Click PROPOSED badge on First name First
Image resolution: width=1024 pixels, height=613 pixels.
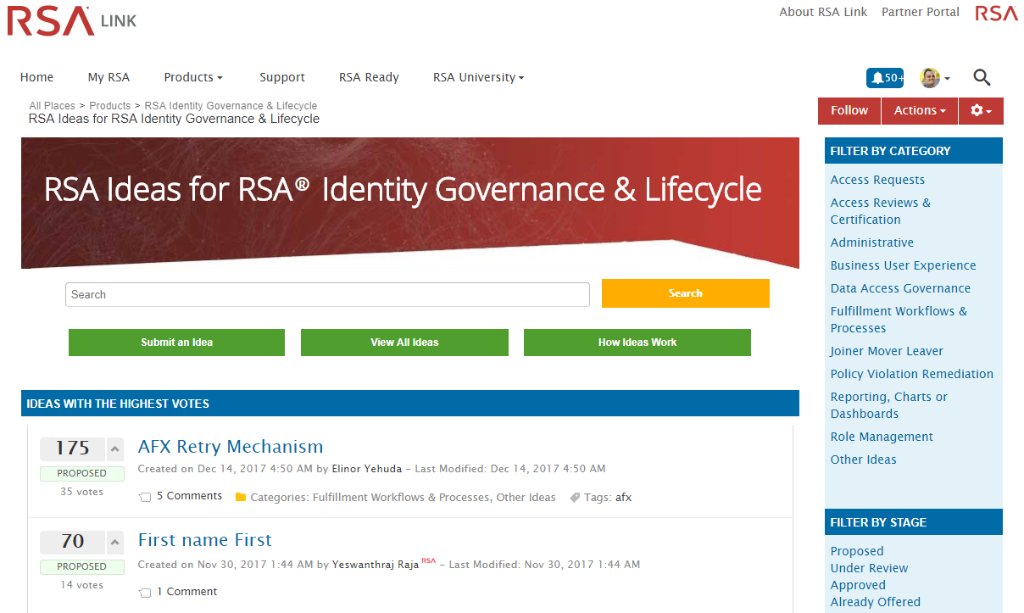(82, 567)
